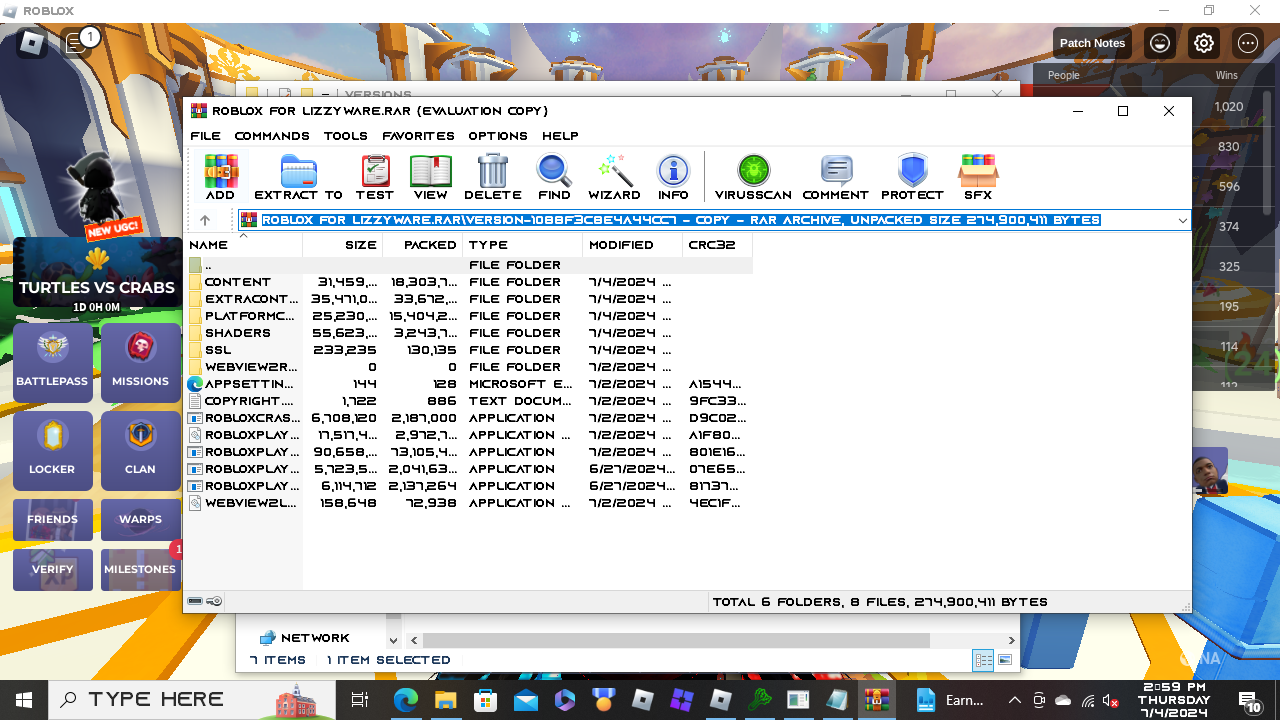This screenshot has height=720, width=1280.
Task: Select Network in Explorer navigation pane
Action: click(305, 638)
